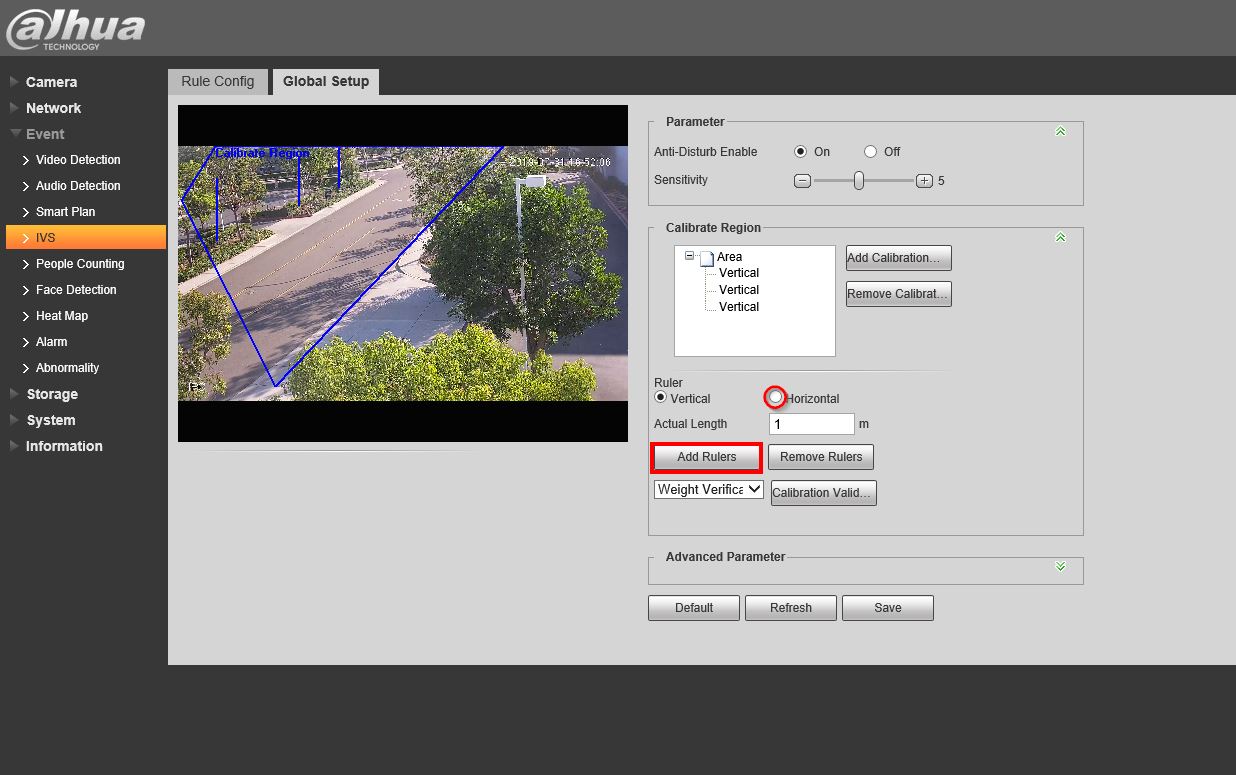The width and height of the screenshot is (1236, 775).
Task: Click the Save button
Action: [x=887, y=608]
